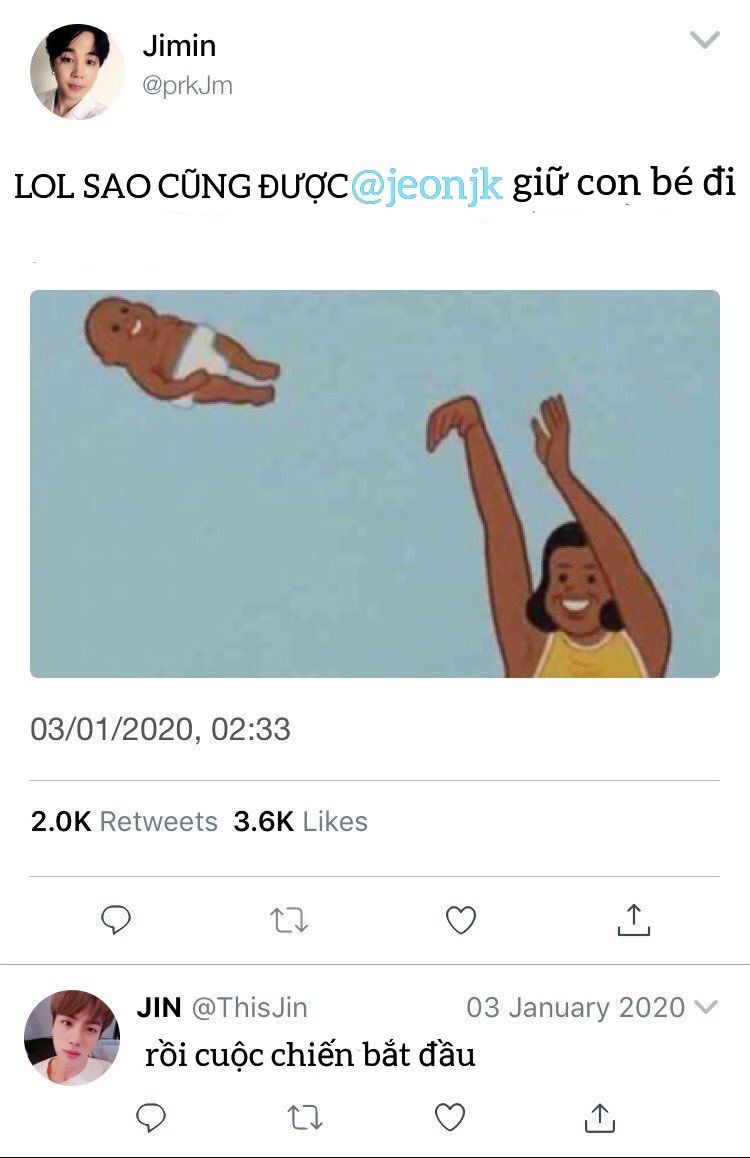Like Jimin's main tweet
Screen dimensions: 750x1158
click(460, 919)
